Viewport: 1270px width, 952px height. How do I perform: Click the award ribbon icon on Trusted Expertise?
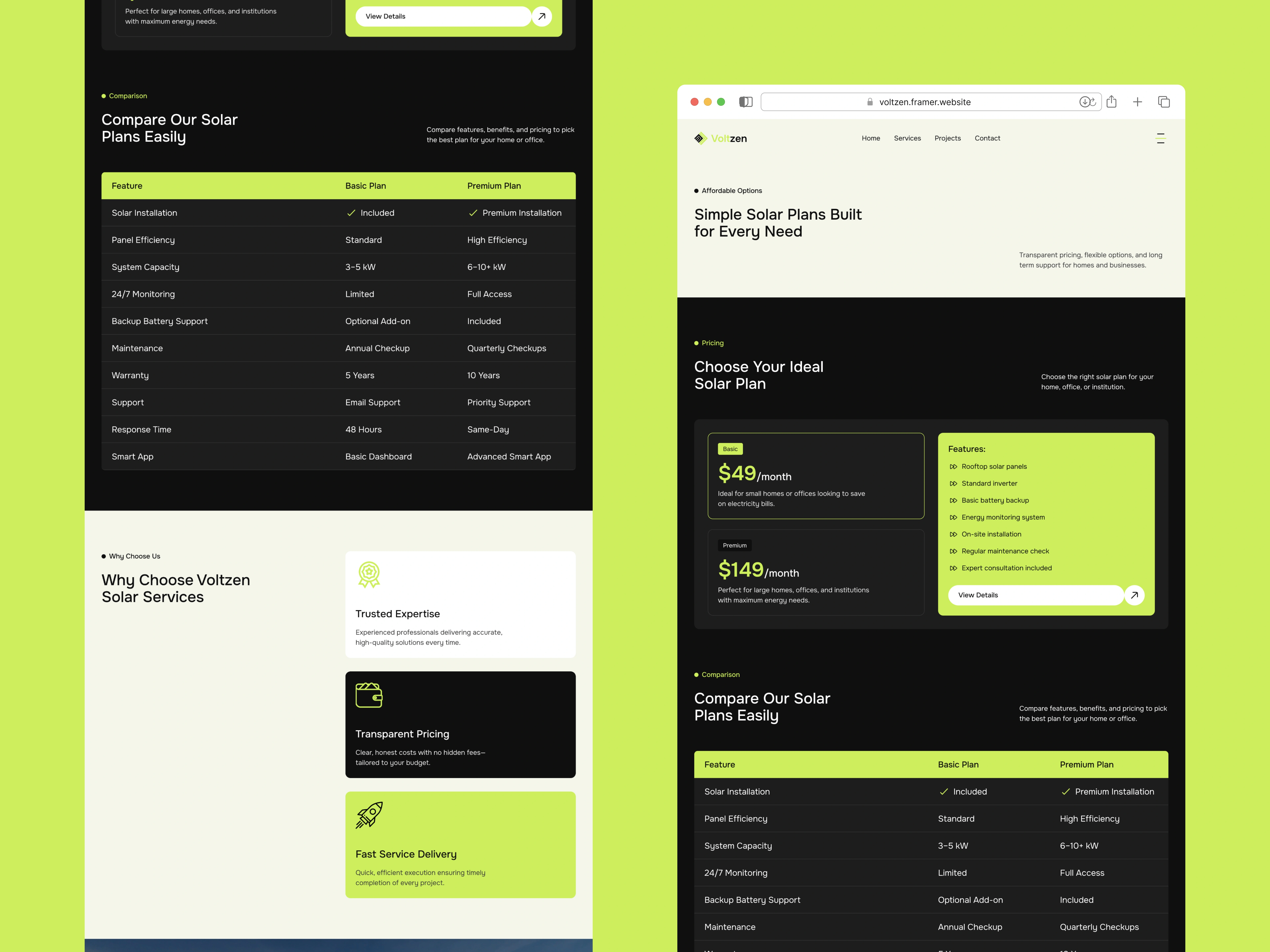tap(369, 574)
